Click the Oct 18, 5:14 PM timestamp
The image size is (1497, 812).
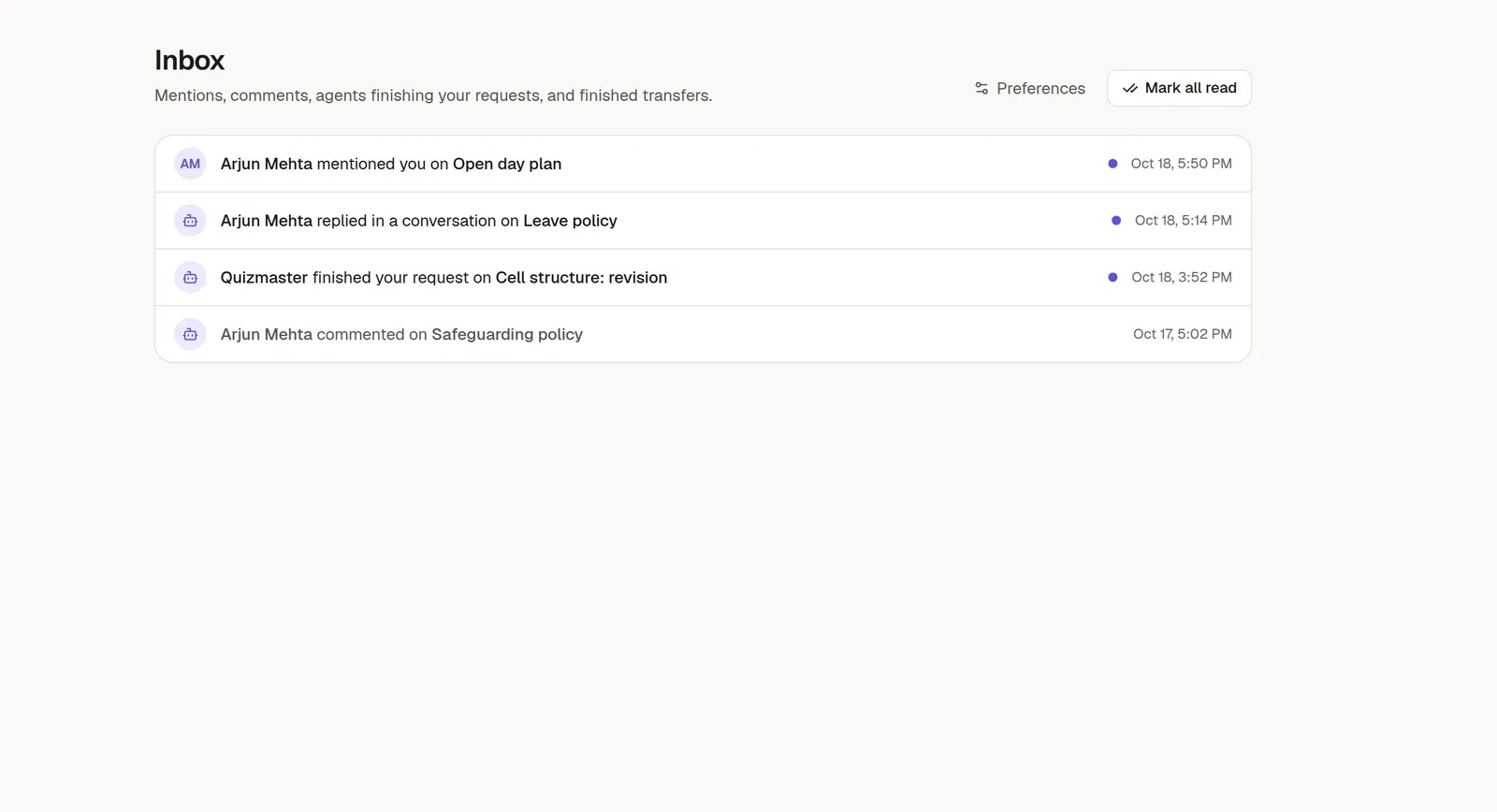click(x=1183, y=221)
